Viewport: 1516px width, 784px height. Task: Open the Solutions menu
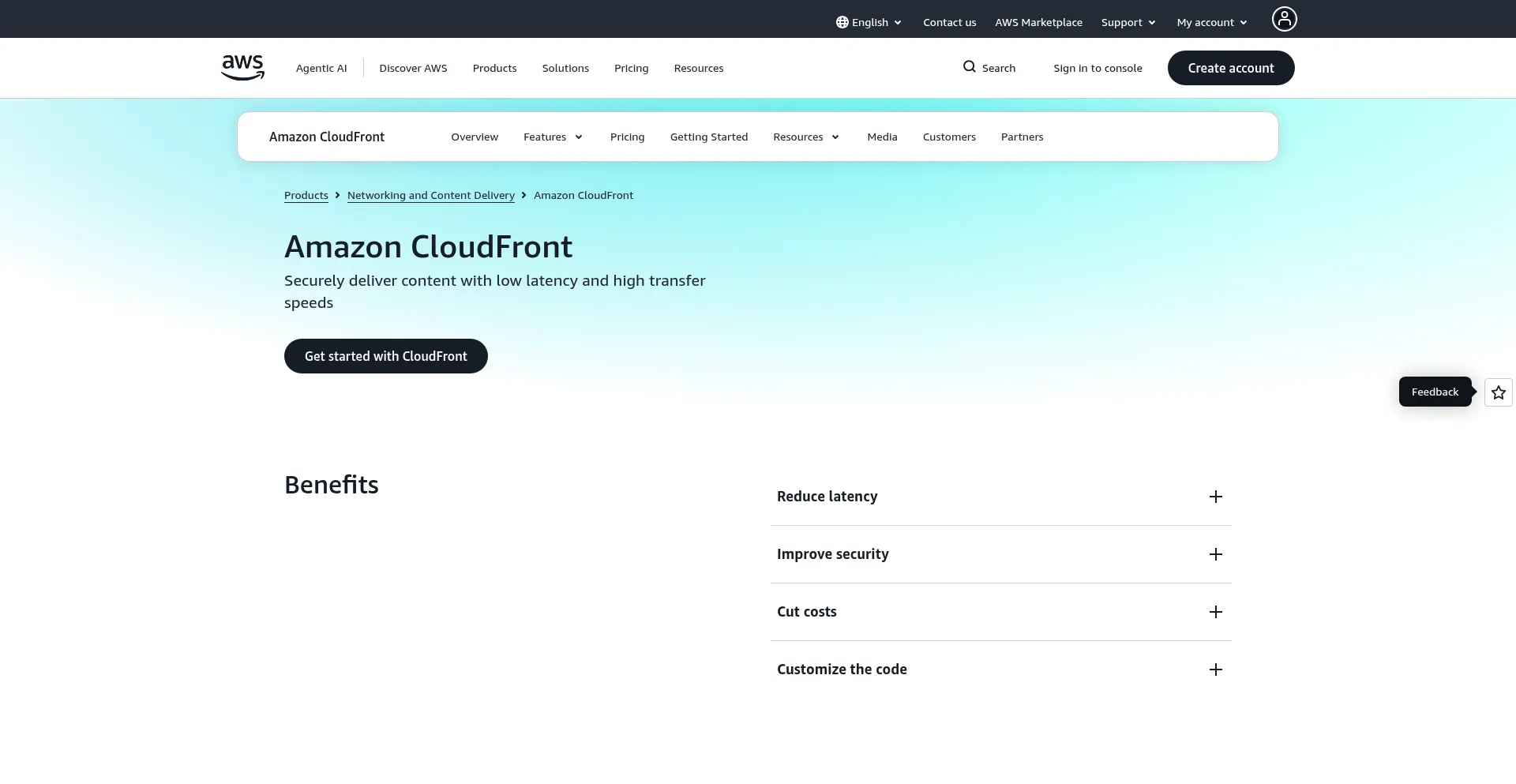coord(565,68)
